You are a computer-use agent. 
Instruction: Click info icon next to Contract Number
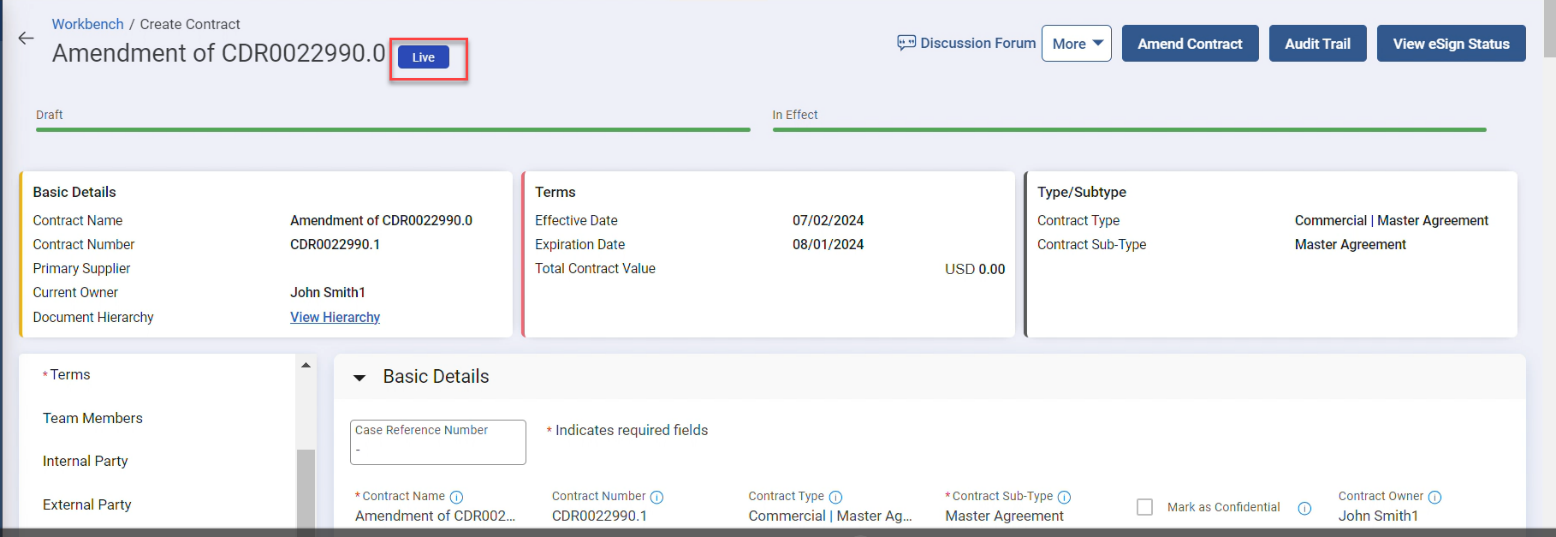point(657,497)
